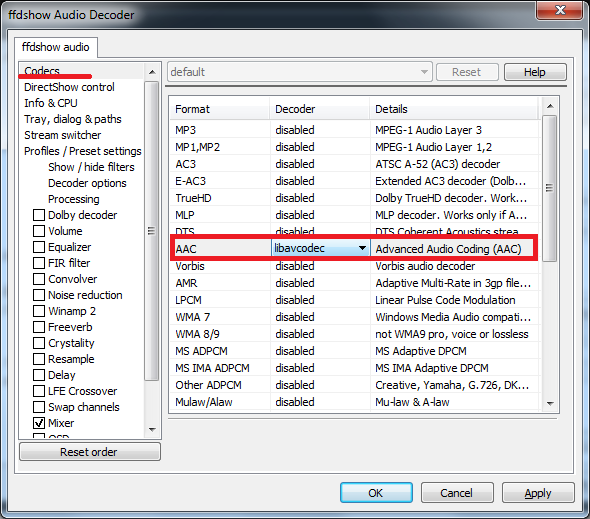The width and height of the screenshot is (590, 519).
Task: Enable the Dolby decoder checkbox
Action: (x=39, y=215)
